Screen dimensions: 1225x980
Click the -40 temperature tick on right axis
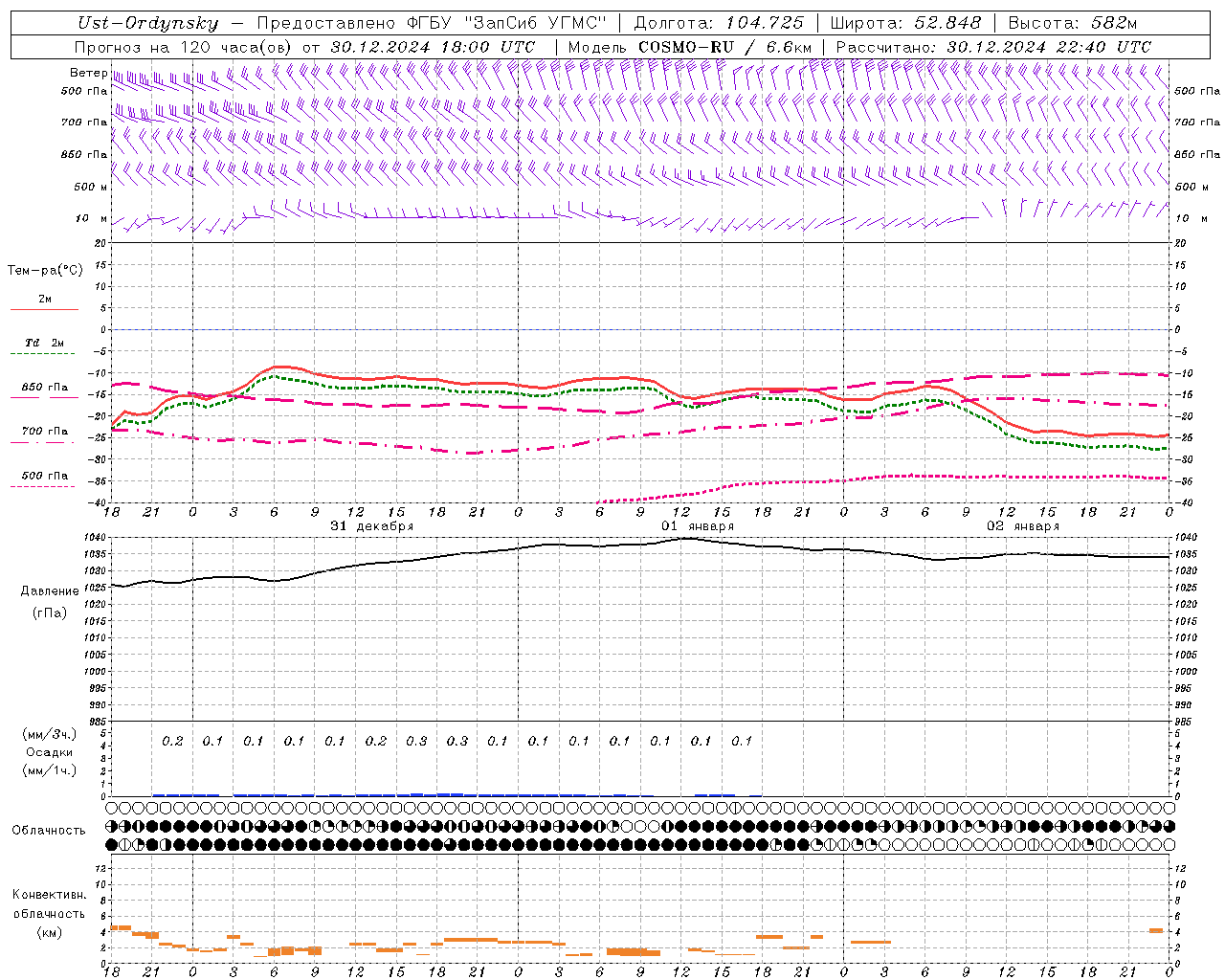point(1184,503)
